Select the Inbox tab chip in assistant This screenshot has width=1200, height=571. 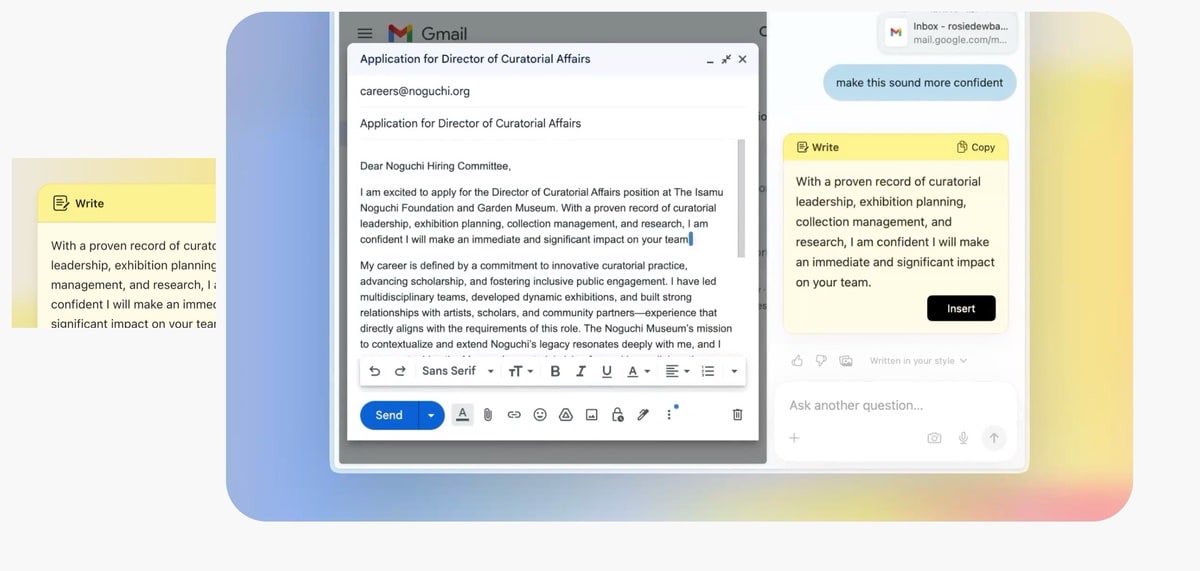click(948, 33)
